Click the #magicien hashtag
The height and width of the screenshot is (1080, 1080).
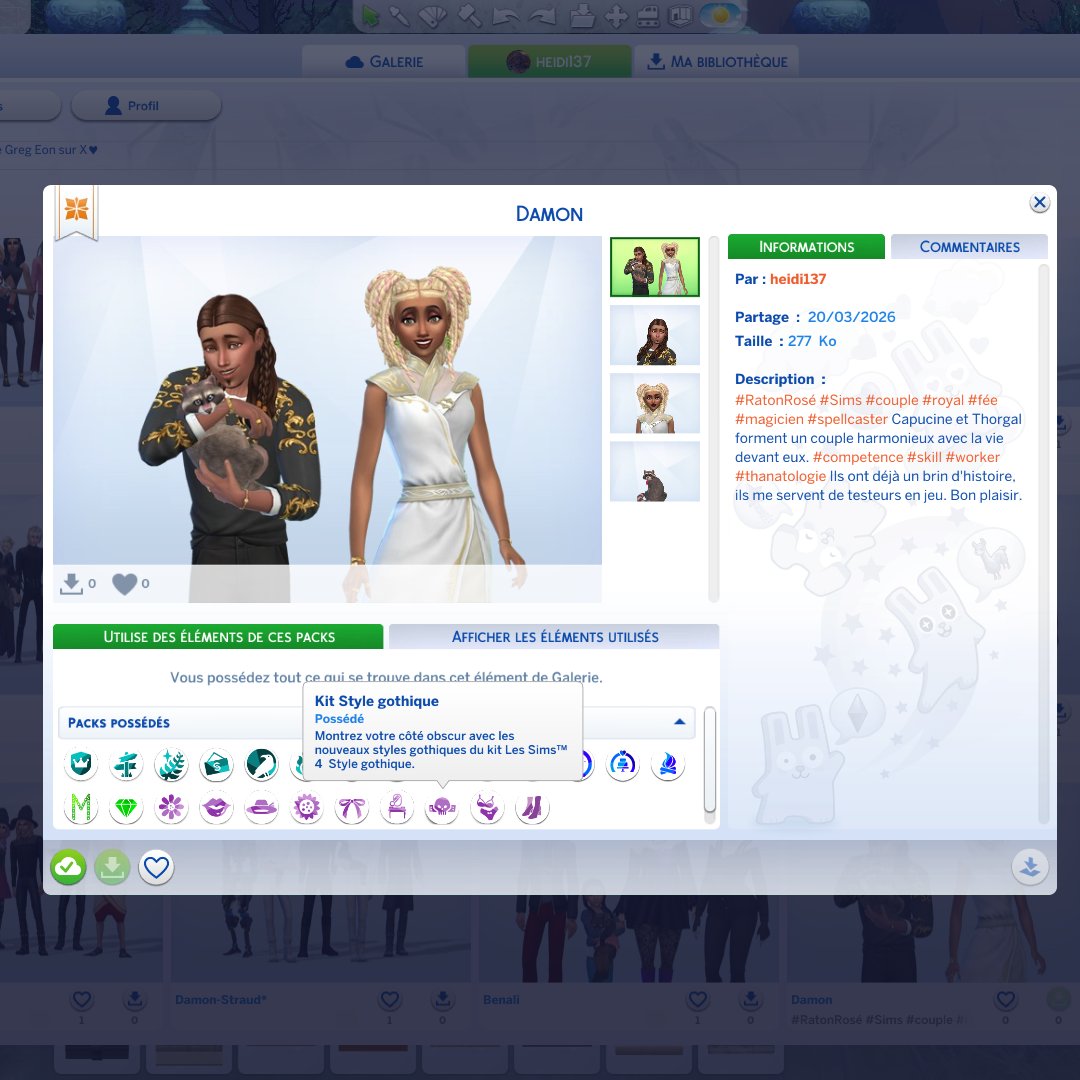click(x=769, y=419)
